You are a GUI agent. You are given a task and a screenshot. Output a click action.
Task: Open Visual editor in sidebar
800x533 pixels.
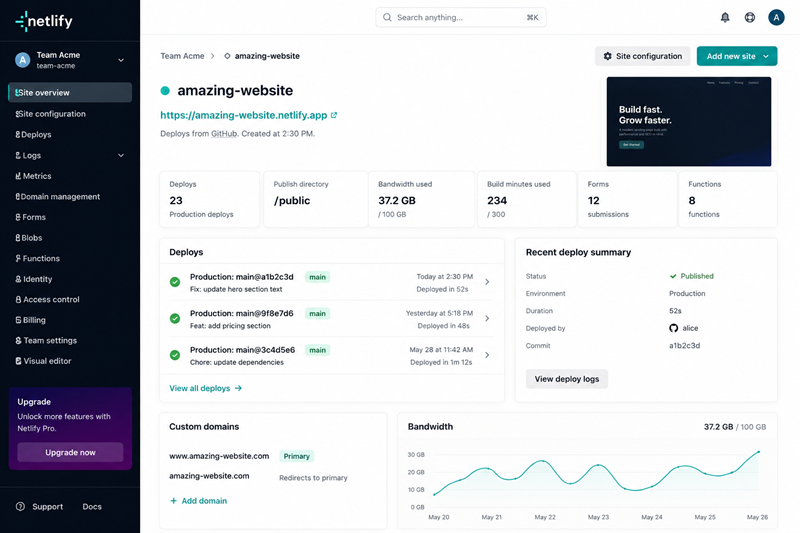pos(70,361)
